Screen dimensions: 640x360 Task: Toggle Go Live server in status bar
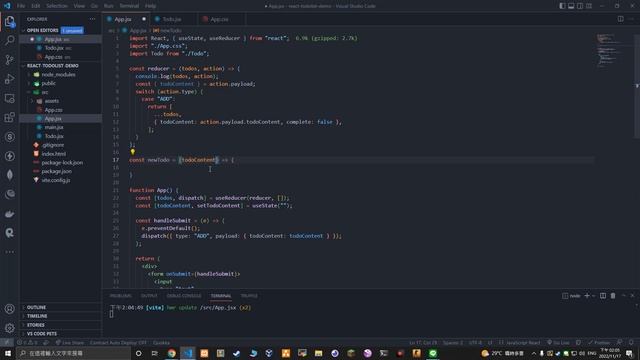click(x=558, y=342)
